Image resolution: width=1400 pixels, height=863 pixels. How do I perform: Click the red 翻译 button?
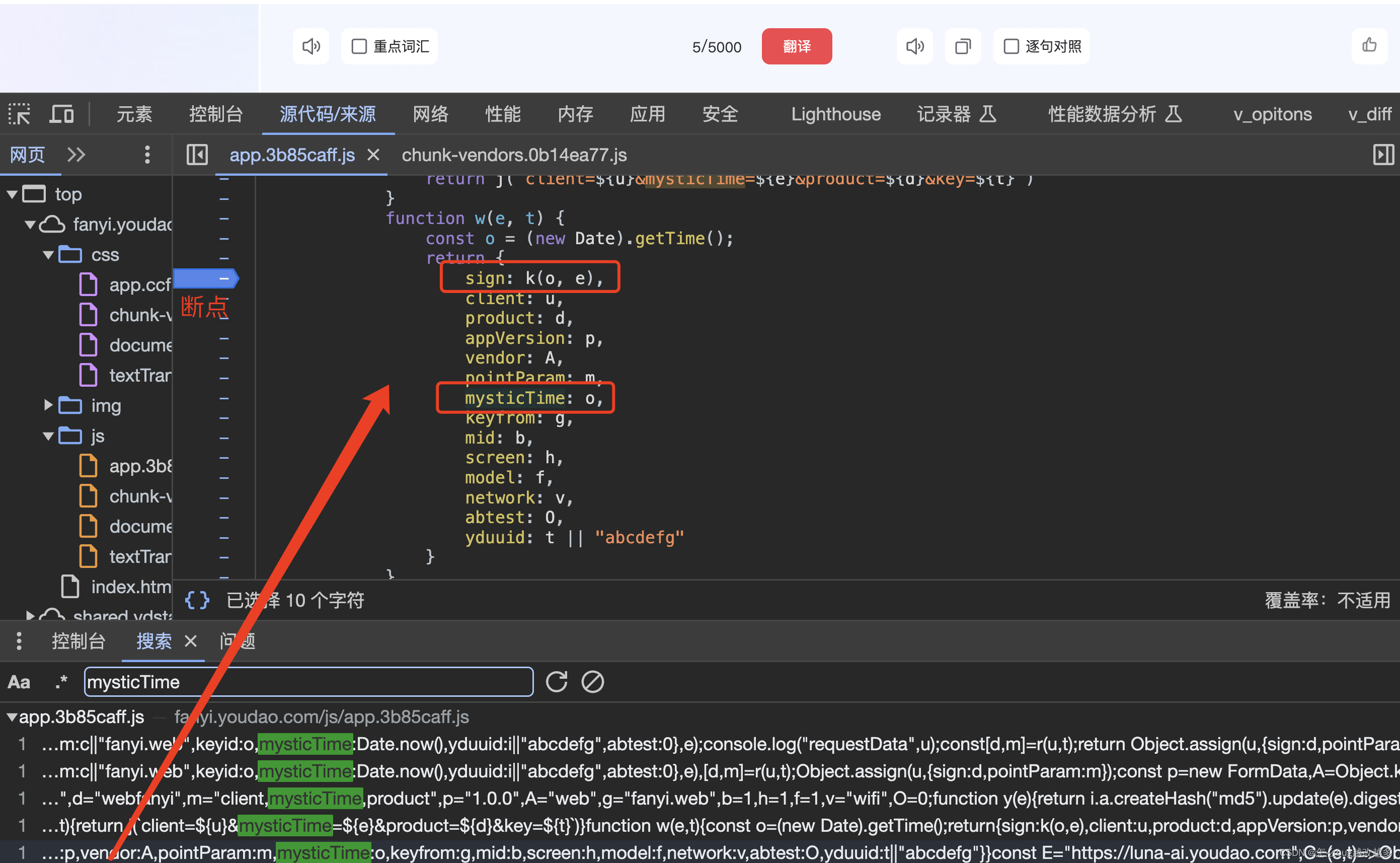(797, 46)
